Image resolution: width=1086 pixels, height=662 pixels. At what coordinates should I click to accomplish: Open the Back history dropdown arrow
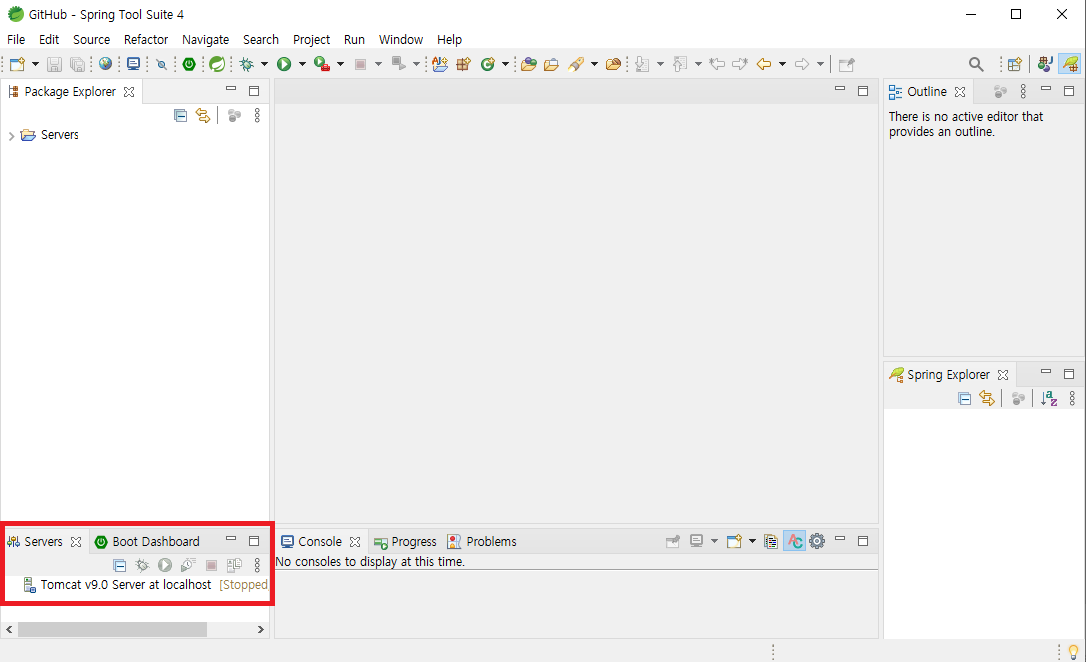coord(783,64)
